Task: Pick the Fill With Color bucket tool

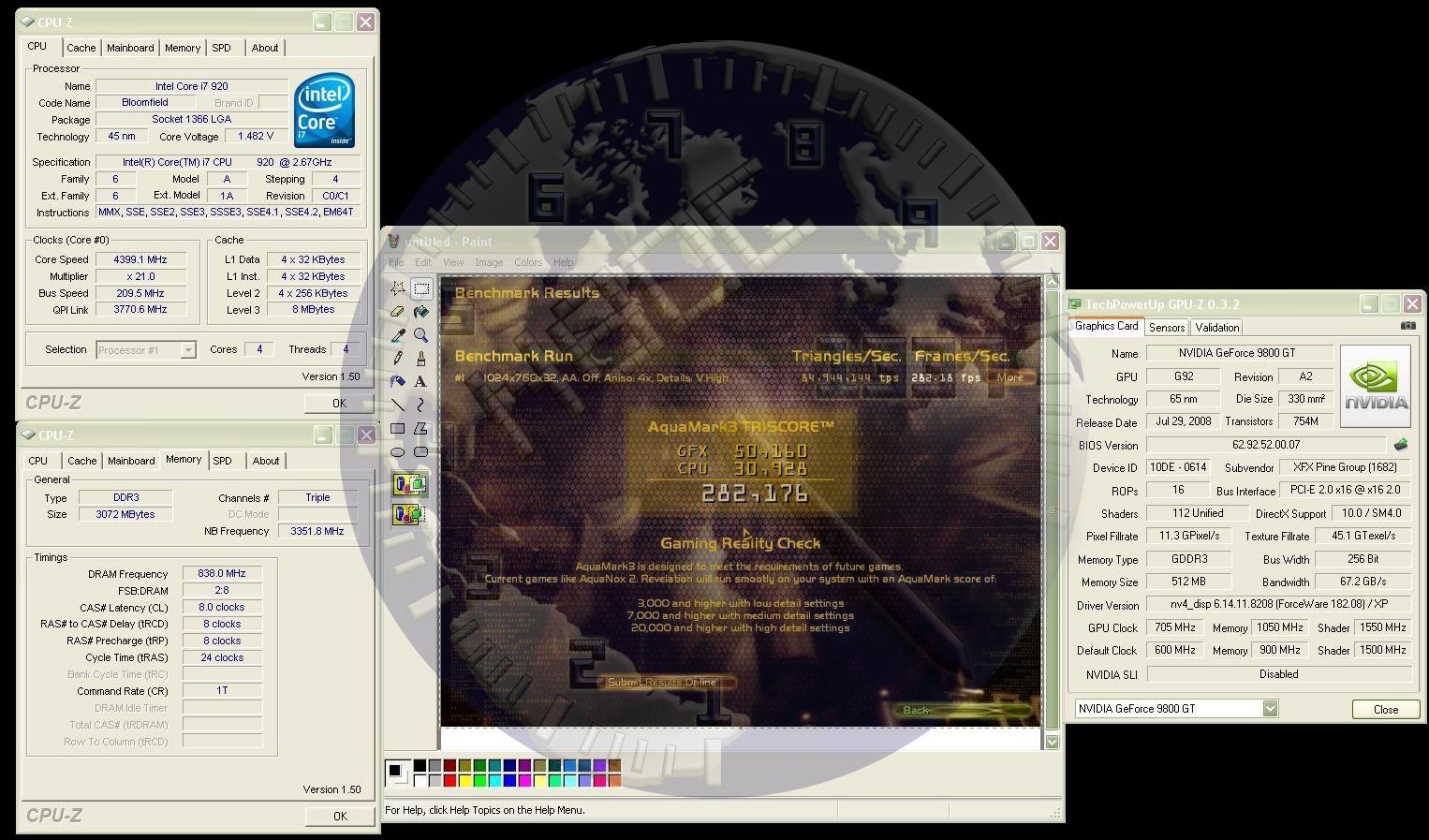Action: click(421, 312)
